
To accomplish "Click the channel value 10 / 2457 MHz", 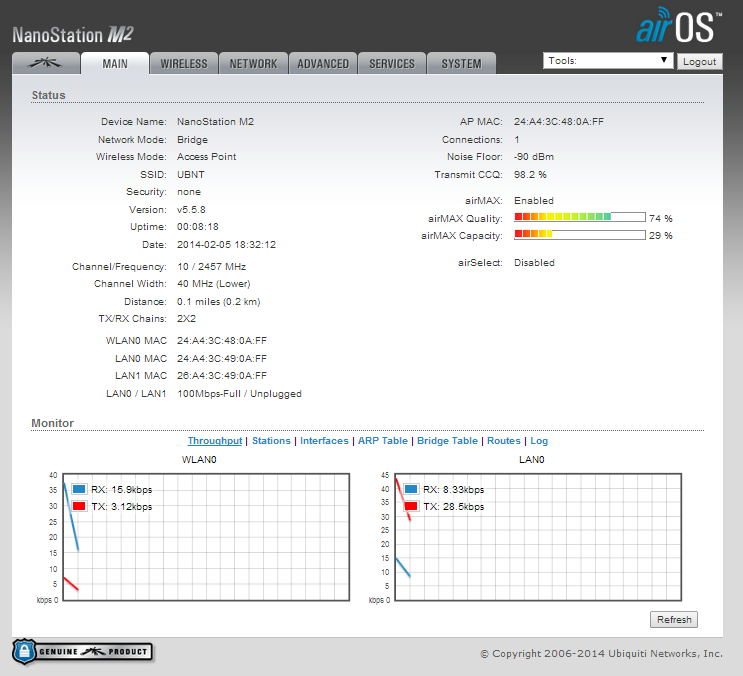I will (x=211, y=267).
